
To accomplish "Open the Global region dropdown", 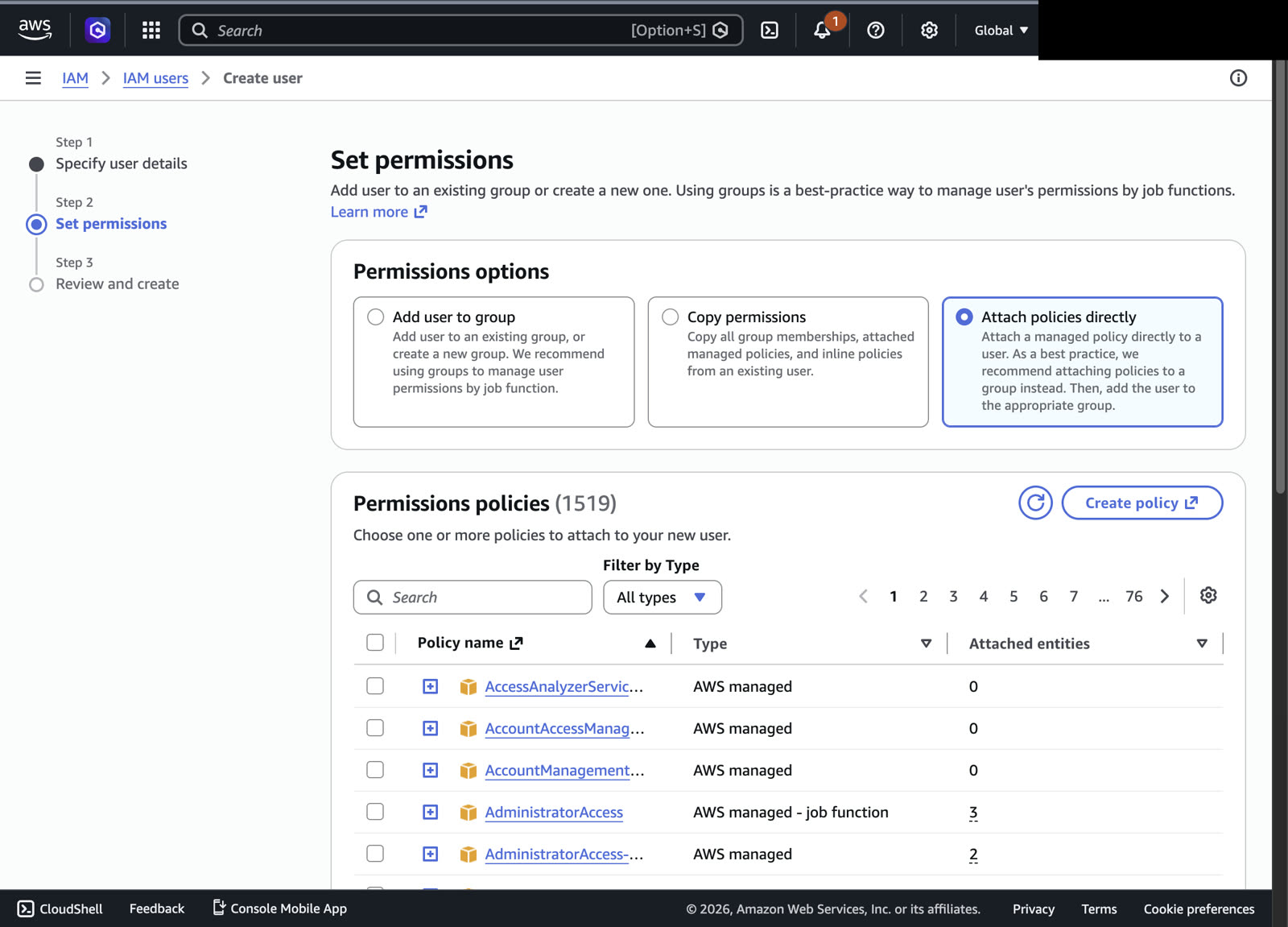I will click(x=1001, y=30).
